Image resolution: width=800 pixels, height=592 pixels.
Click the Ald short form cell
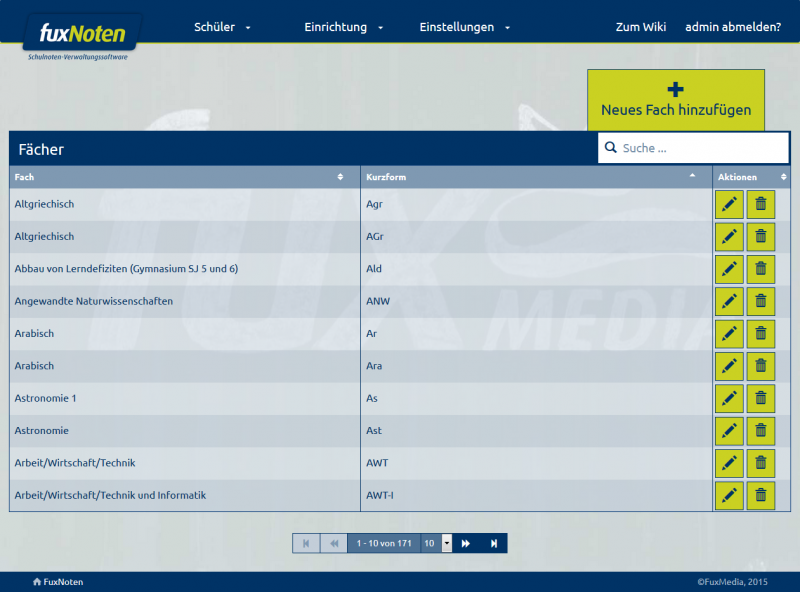536,269
